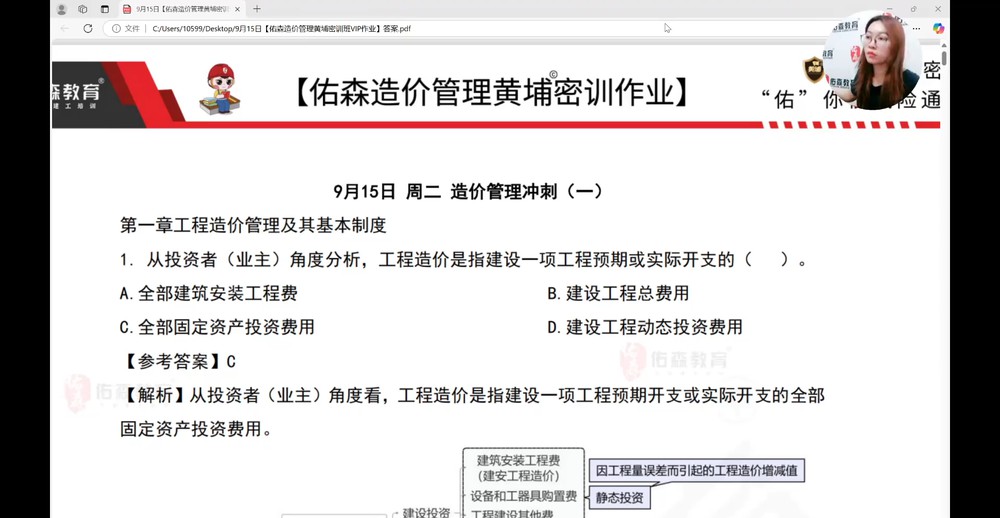Click the 【解析】 explanation paragraph
This screenshot has height=518, width=1000.
472,412
